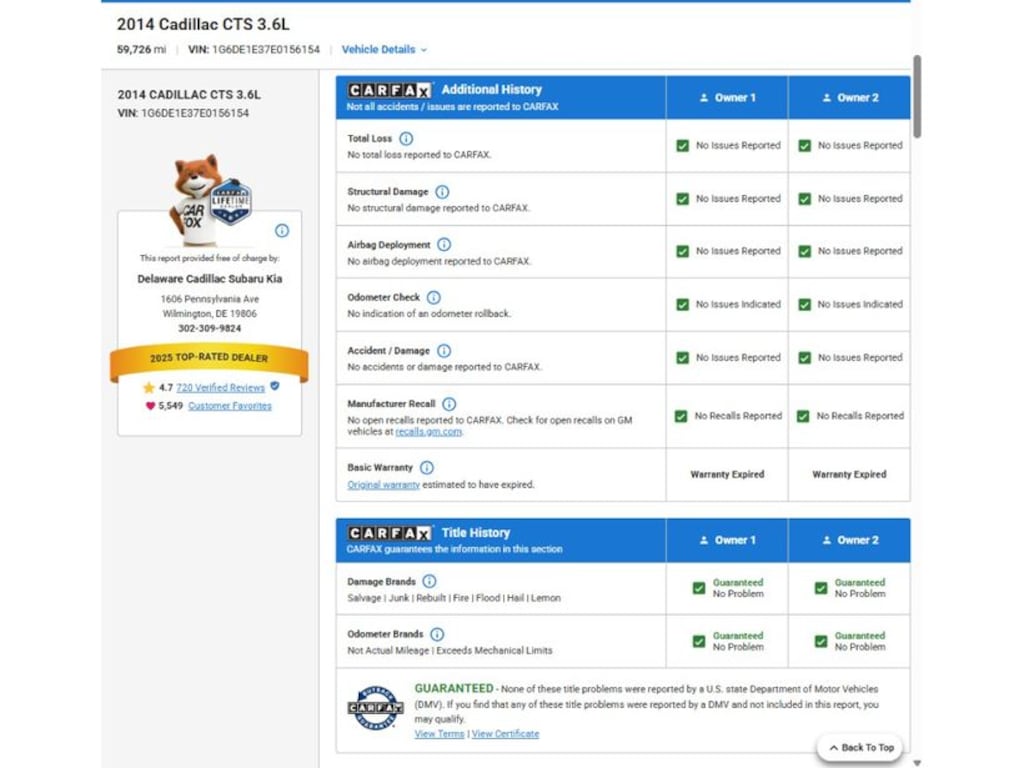Image resolution: width=1024 pixels, height=768 pixels.
Task: Expand Vehicle Details dropdown
Action: click(x=384, y=50)
